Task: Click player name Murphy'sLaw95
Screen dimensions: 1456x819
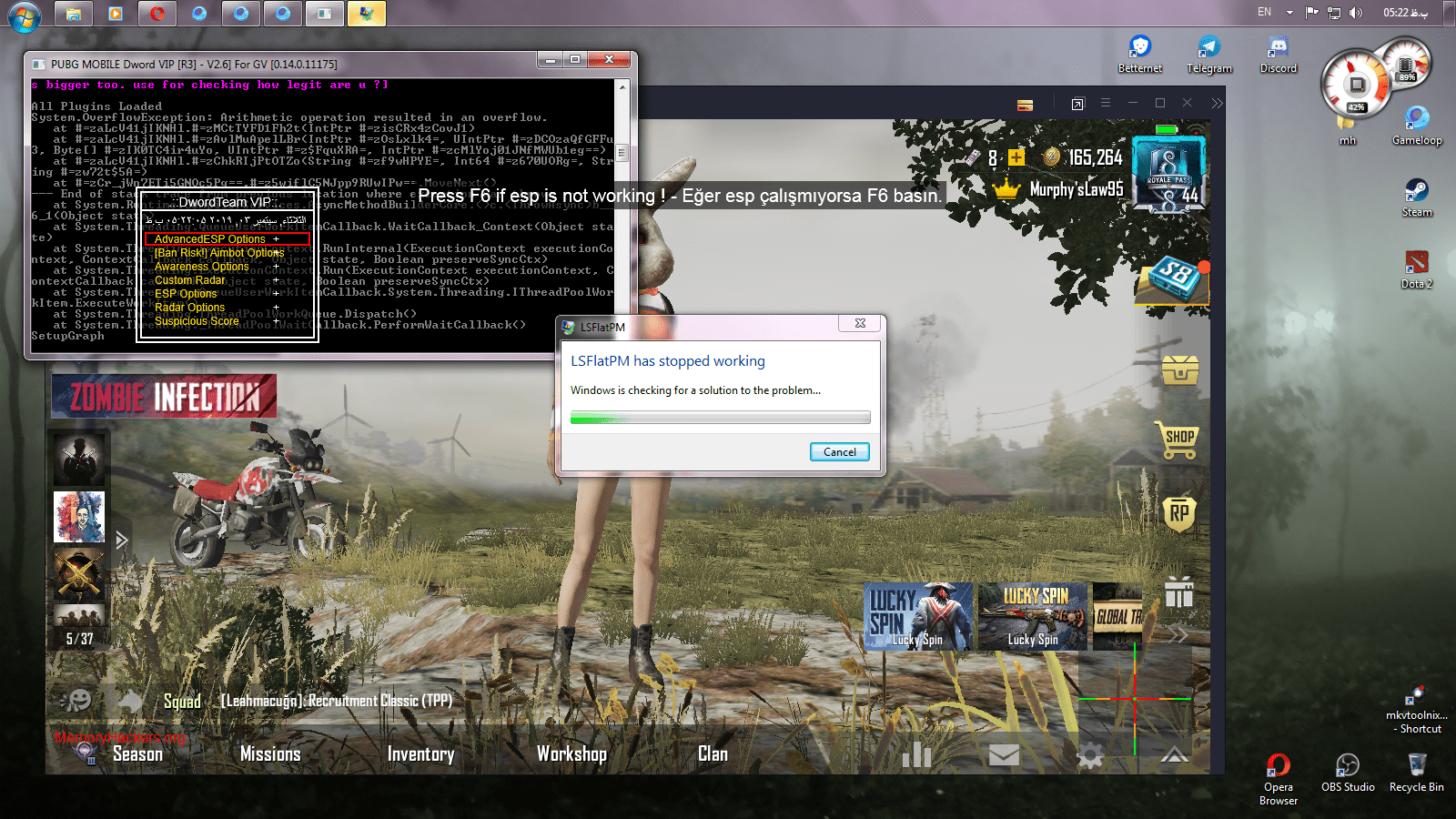Action: click(1077, 189)
